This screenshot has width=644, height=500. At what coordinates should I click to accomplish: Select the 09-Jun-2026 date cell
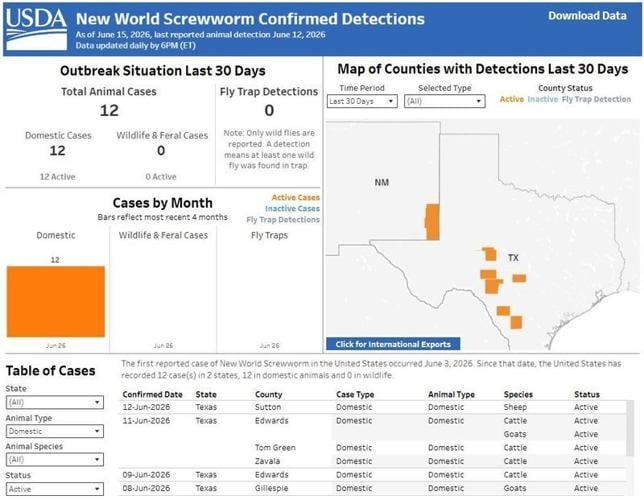[146, 475]
